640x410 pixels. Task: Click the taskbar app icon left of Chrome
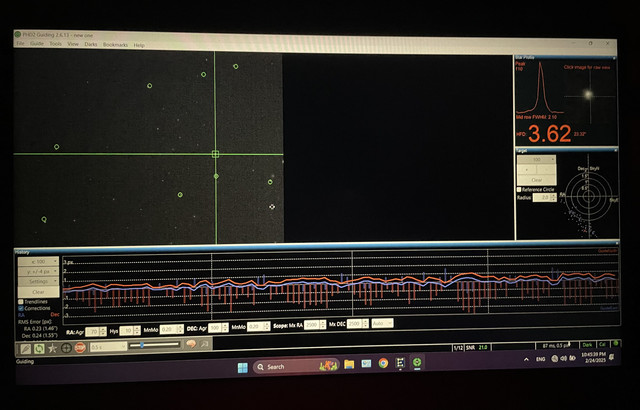(366, 363)
